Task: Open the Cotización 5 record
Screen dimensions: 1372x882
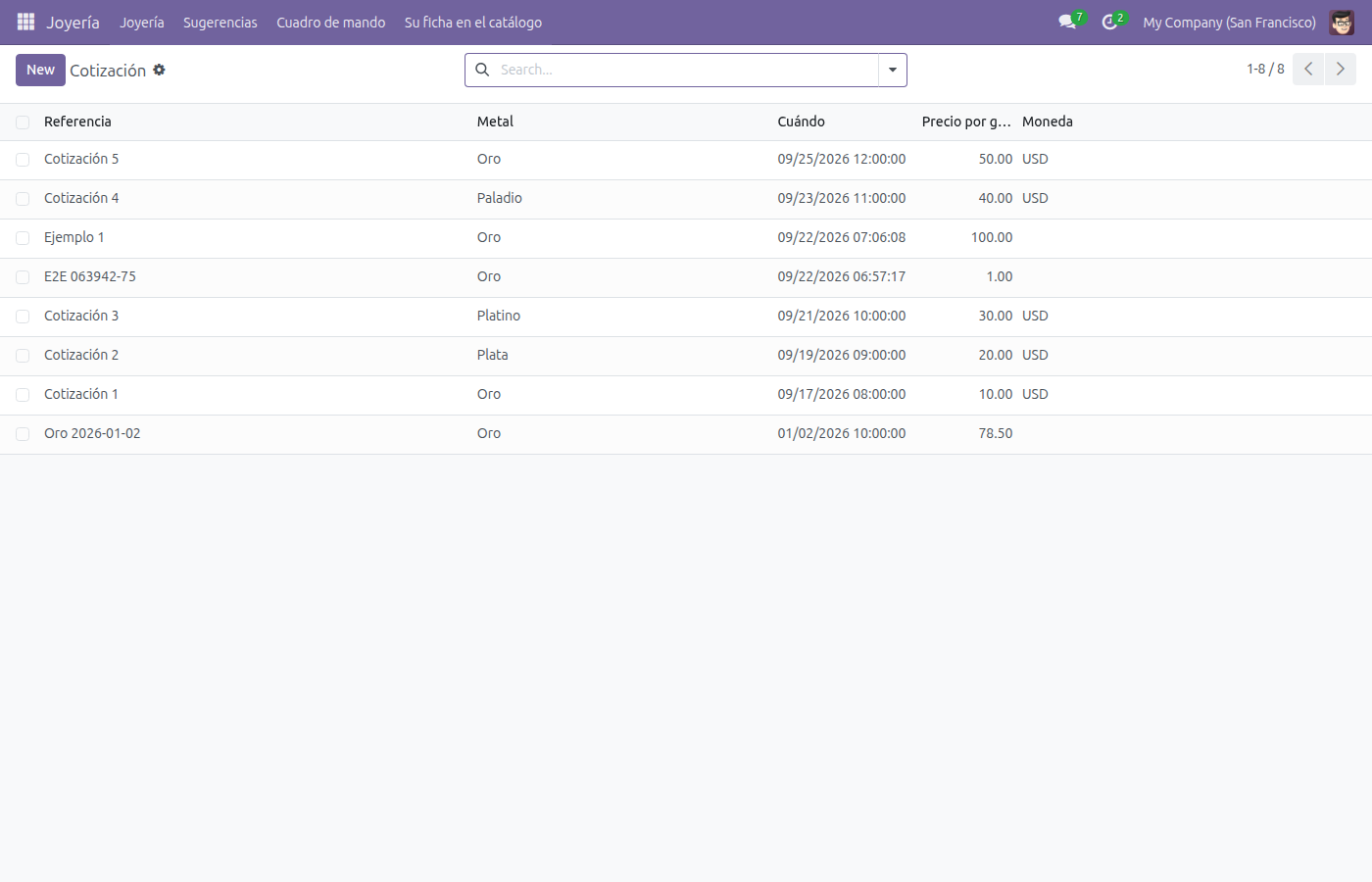Action: tap(81, 159)
